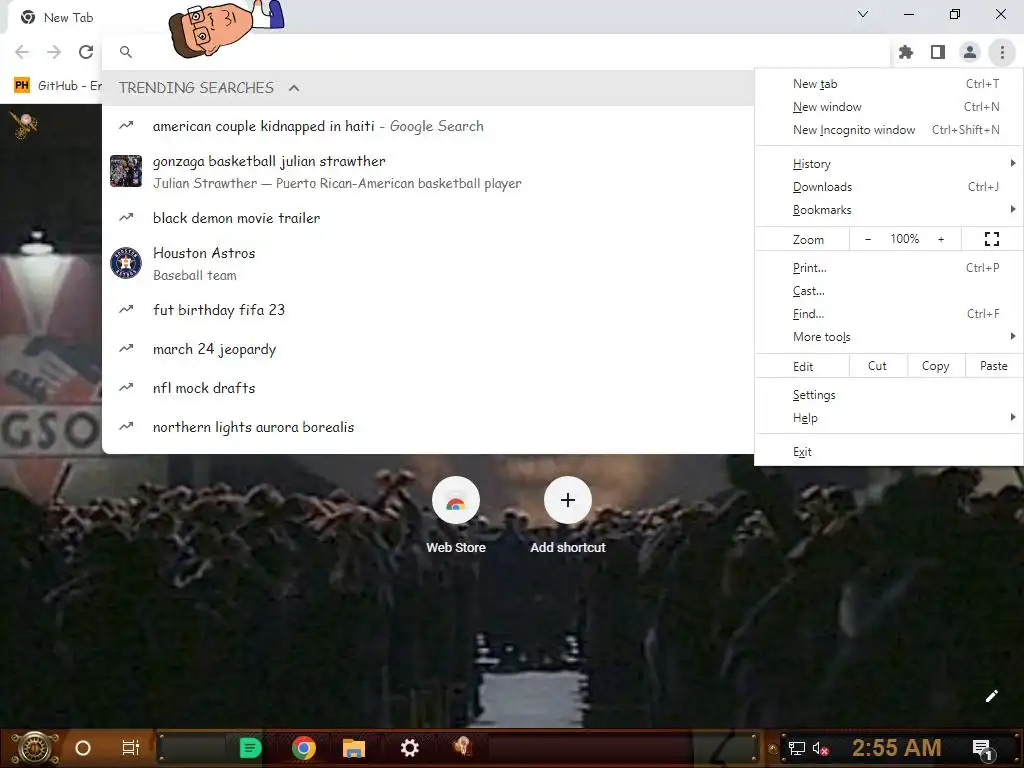Enter fullscreen using the zoom row icon
The height and width of the screenshot is (768, 1024).
(x=991, y=239)
